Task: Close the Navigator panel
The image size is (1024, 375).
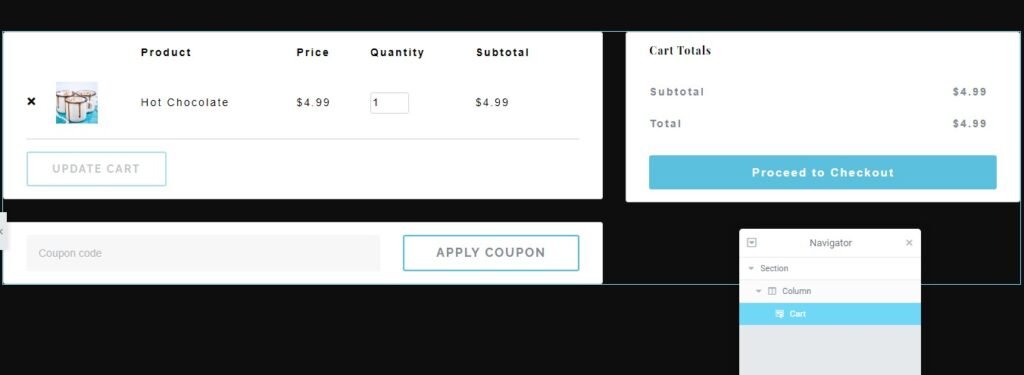Action: tap(909, 242)
